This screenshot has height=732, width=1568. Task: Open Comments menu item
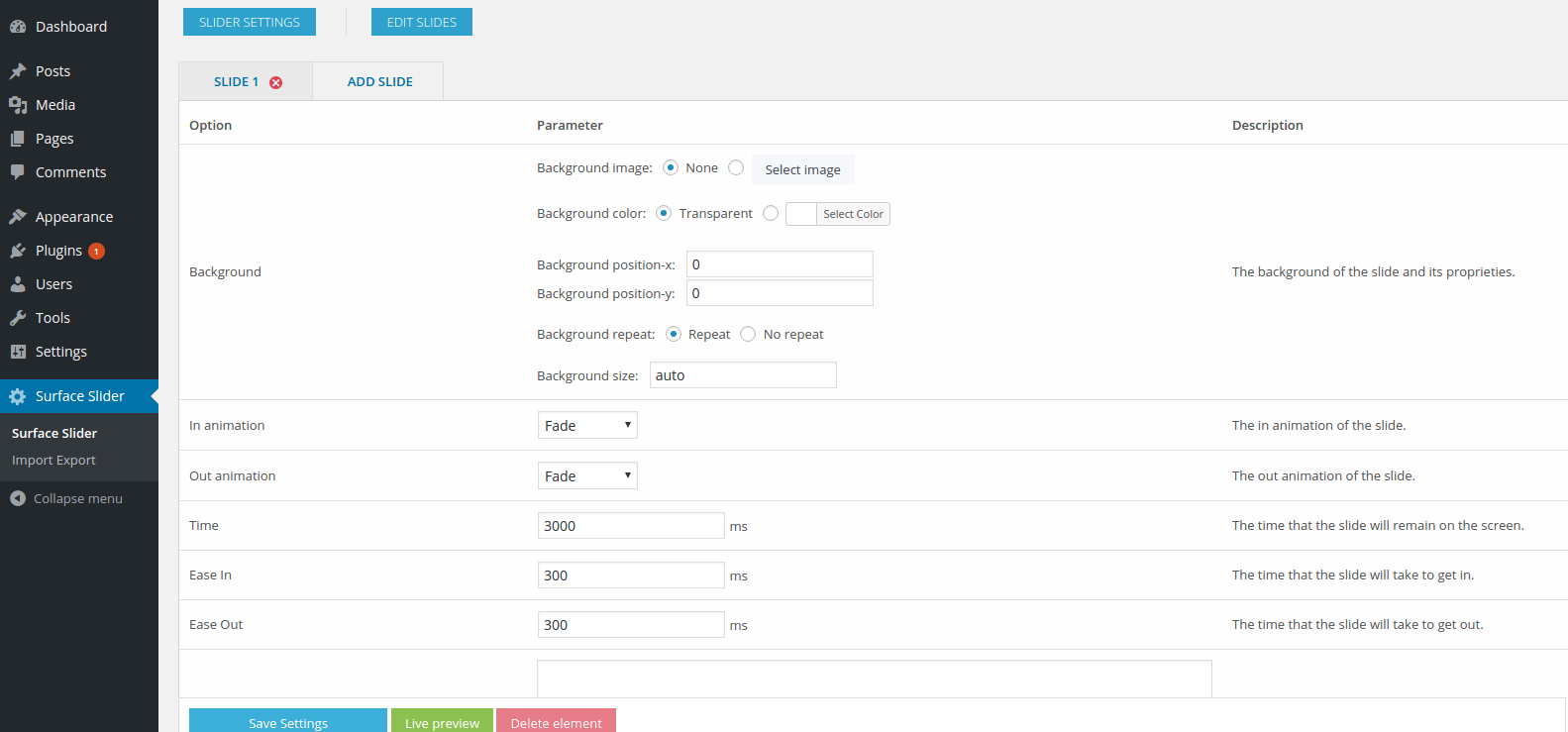tap(79, 172)
